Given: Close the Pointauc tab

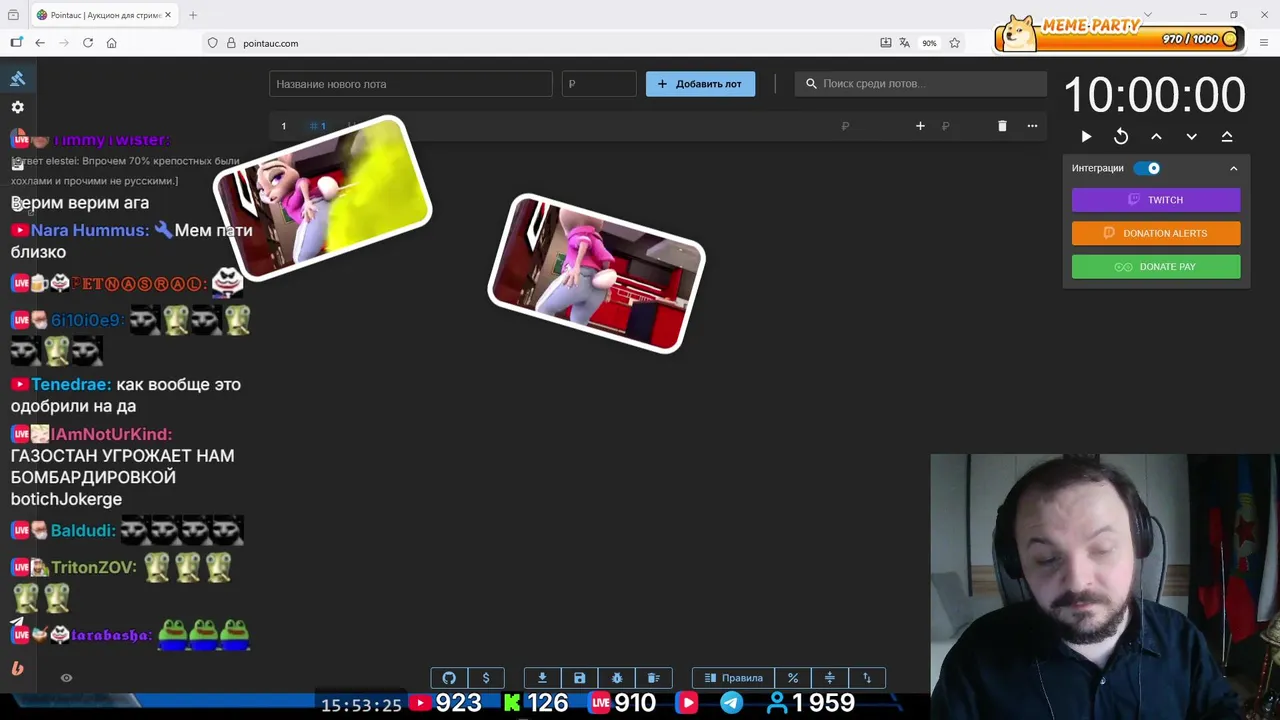Looking at the screenshot, I should [168, 15].
